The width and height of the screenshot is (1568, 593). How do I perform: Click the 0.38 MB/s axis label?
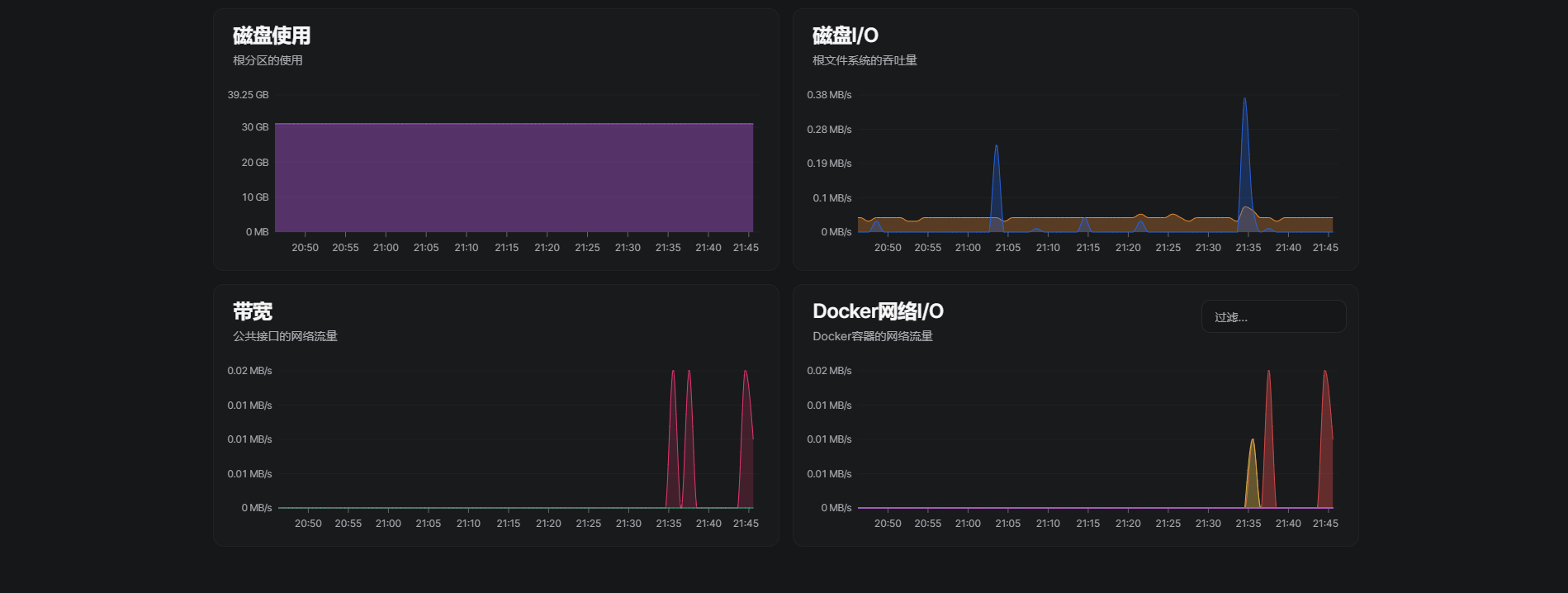829,95
